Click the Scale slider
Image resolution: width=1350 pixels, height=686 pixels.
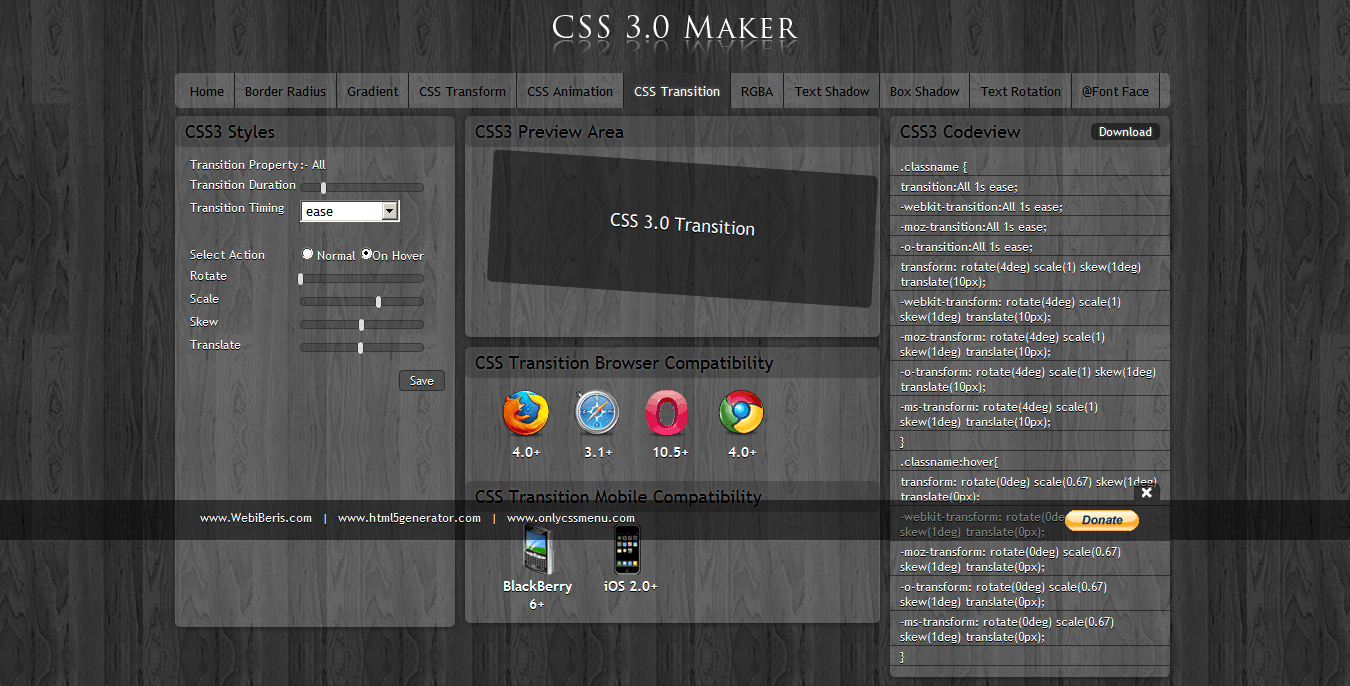(x=362, y=301)
